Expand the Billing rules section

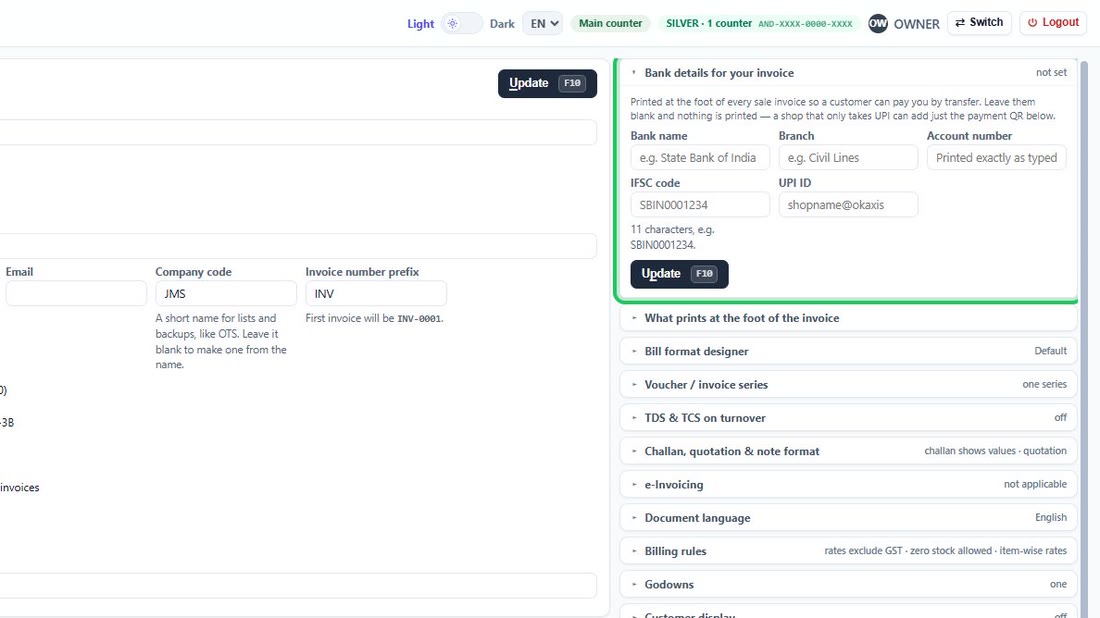[x=849, y=551]
